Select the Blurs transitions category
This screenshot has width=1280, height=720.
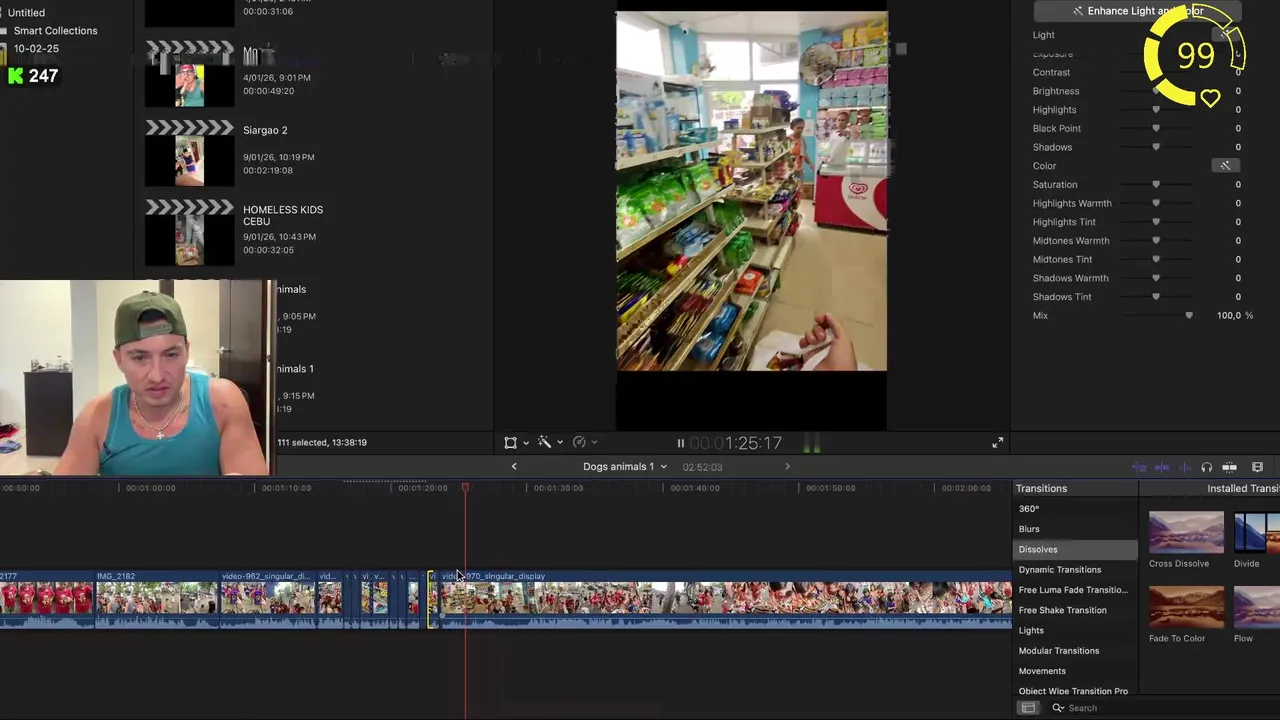[1076, 529]
